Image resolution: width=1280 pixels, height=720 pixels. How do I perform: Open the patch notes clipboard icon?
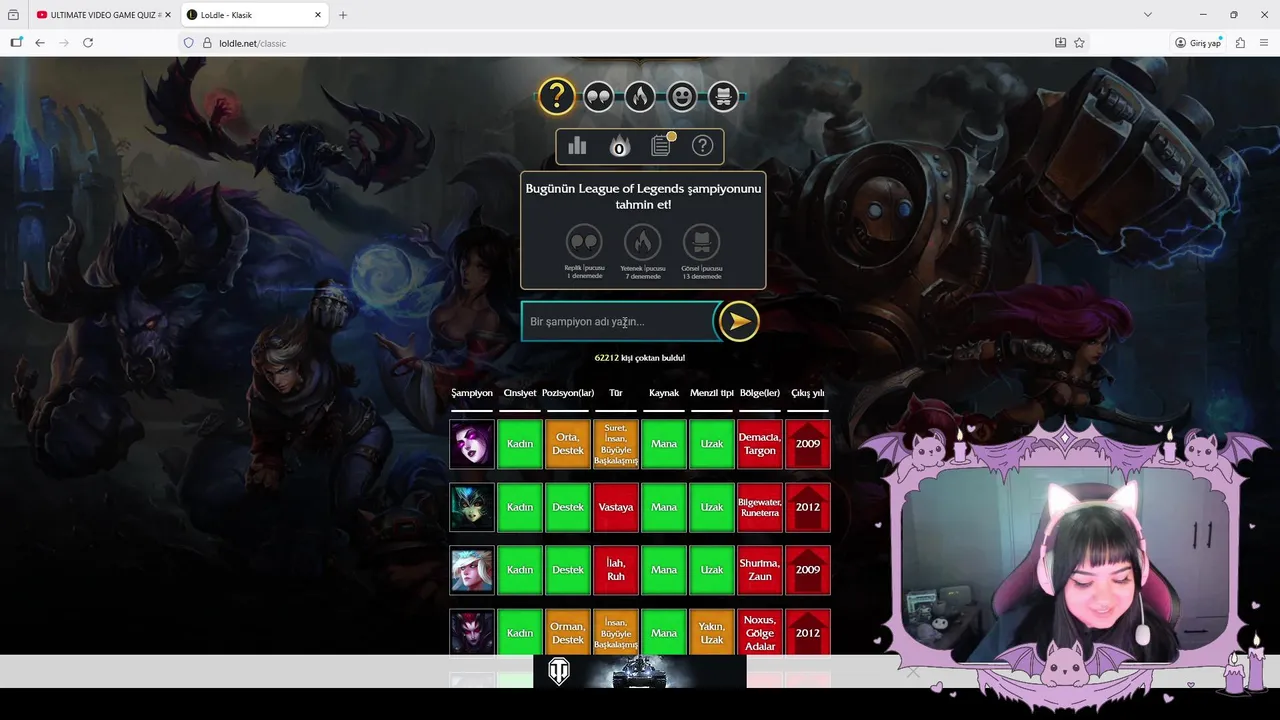(x=661, y=146)
